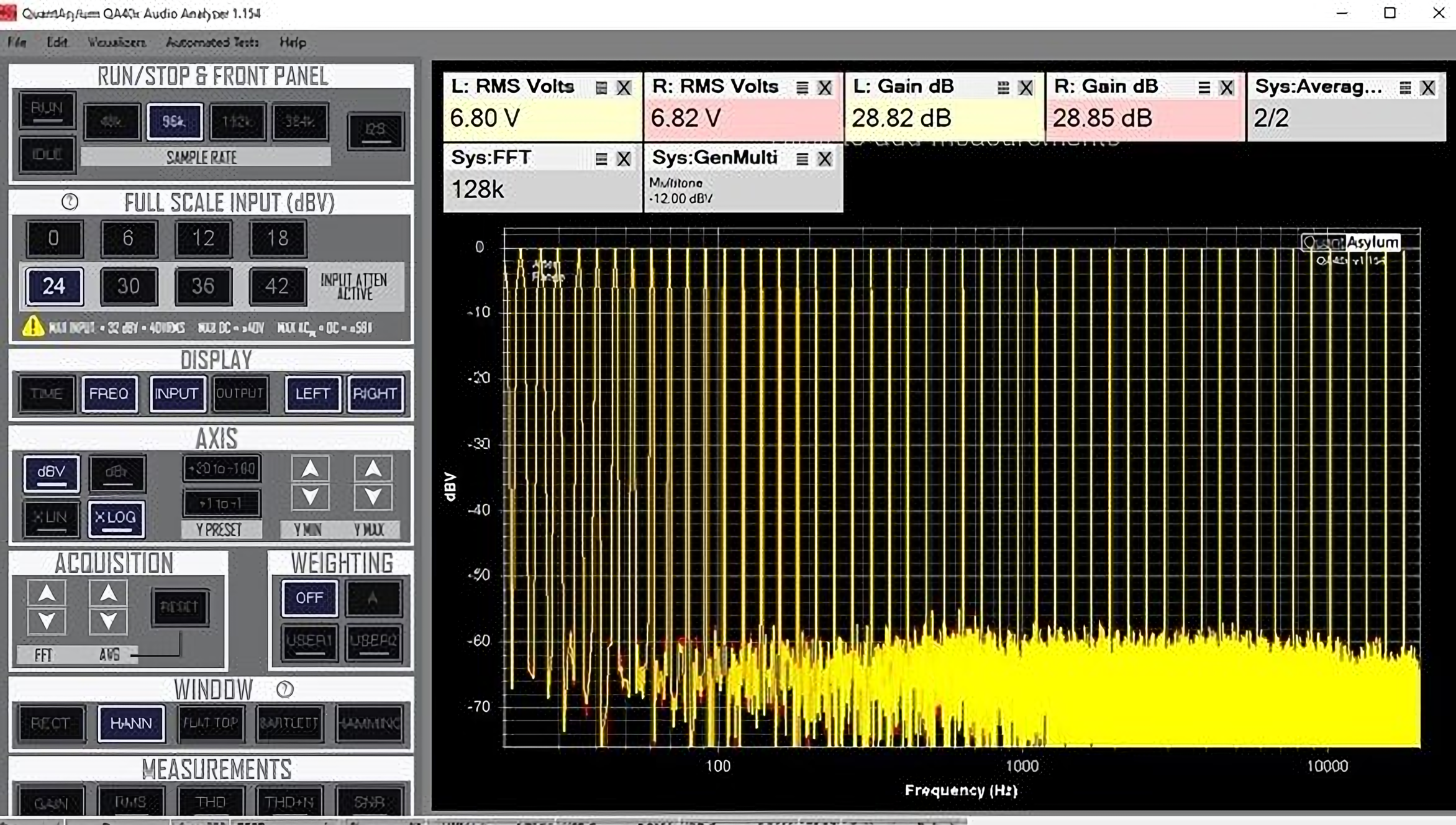Set full scale input to 30 dBV

[x=129, y=286]
